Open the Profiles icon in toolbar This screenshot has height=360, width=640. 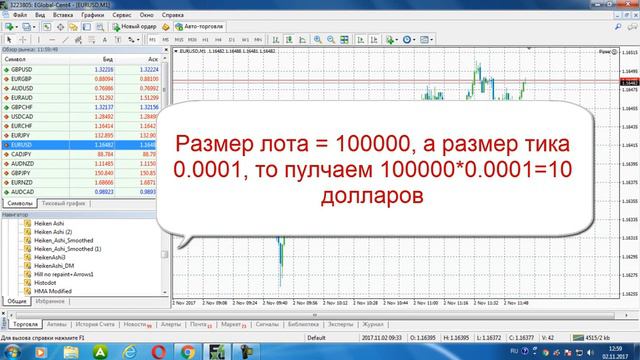point(27,27)
